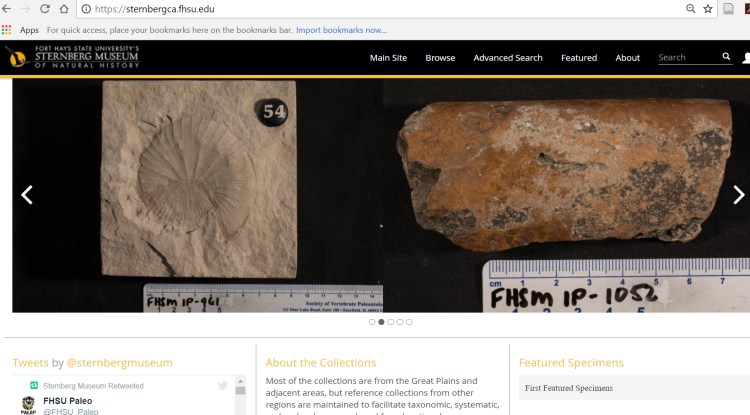Select the second carousel indicator dot

point(381,322)
